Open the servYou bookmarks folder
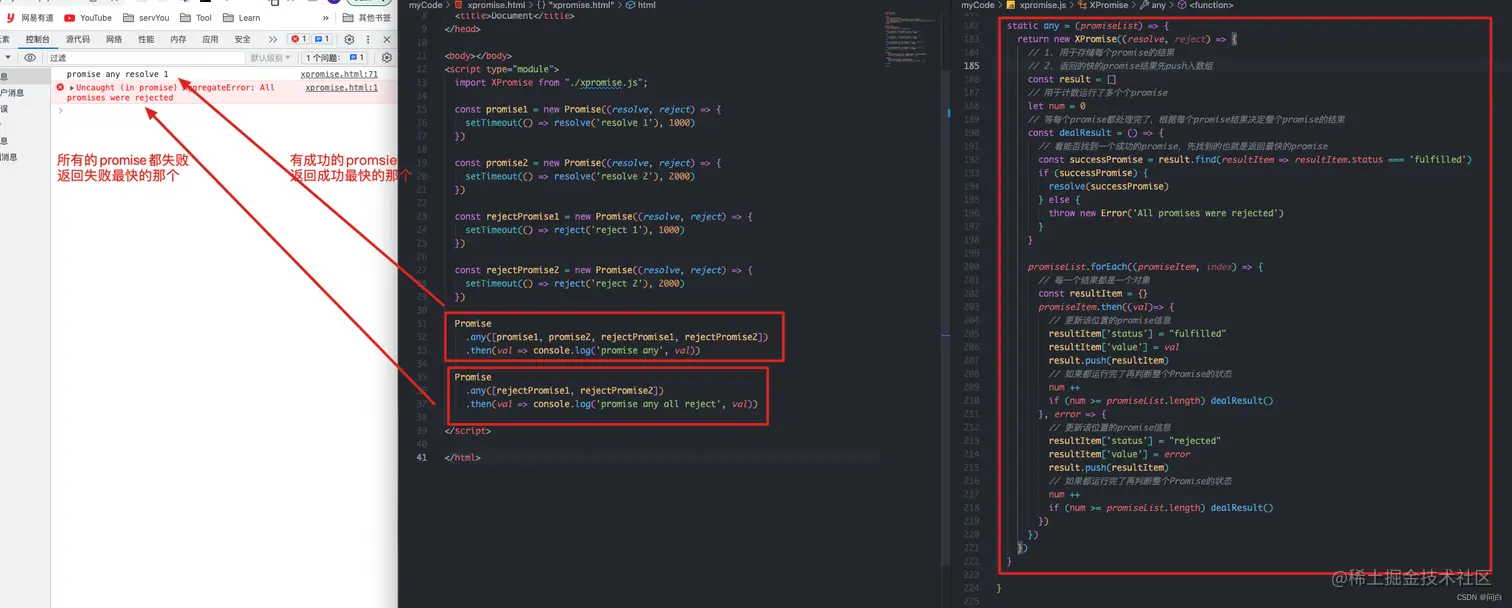The width and height of the screenshot is (1512, 608). click(x=146, y=18)
